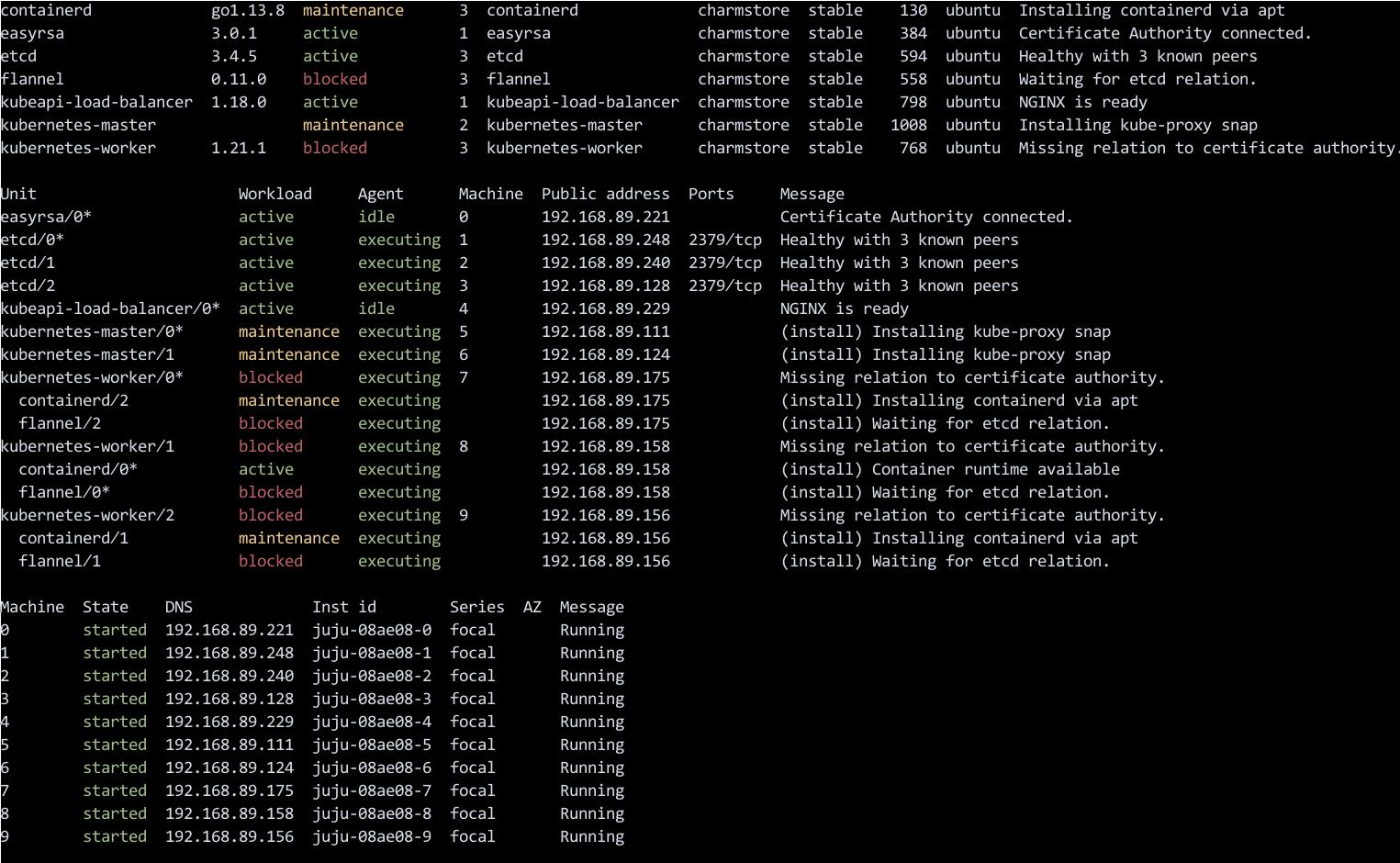Viewport: 1400px width, 863px height.
Task: Click public address 192.168.89.128 of etcd/2
Action: click(606, 286)
